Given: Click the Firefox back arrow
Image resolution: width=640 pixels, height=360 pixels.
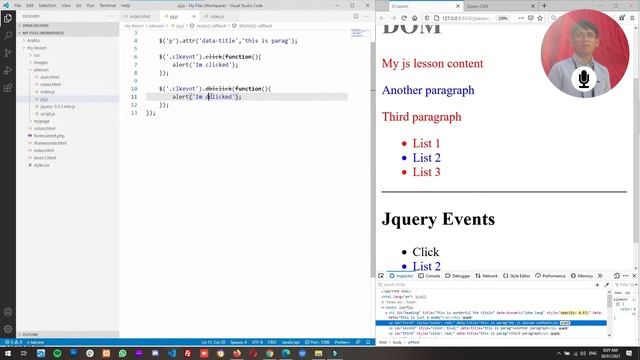Looking at the screenshot, I should click(382, 18).
